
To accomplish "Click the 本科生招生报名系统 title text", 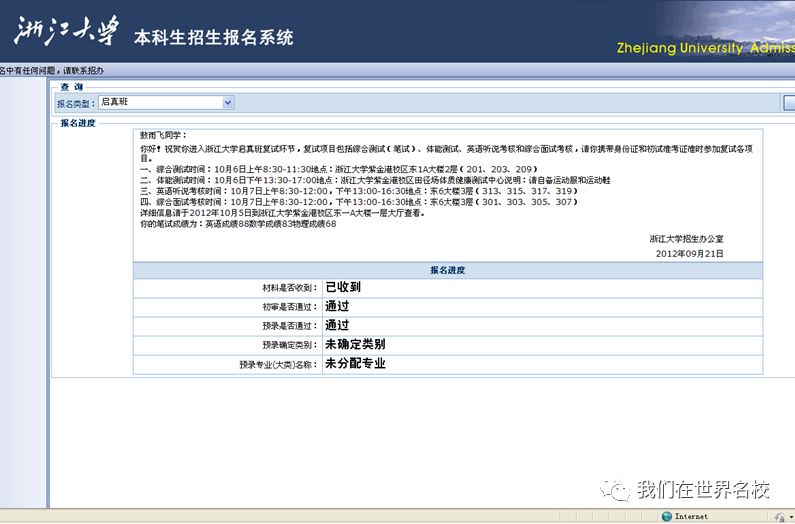I will click(213, 38).
